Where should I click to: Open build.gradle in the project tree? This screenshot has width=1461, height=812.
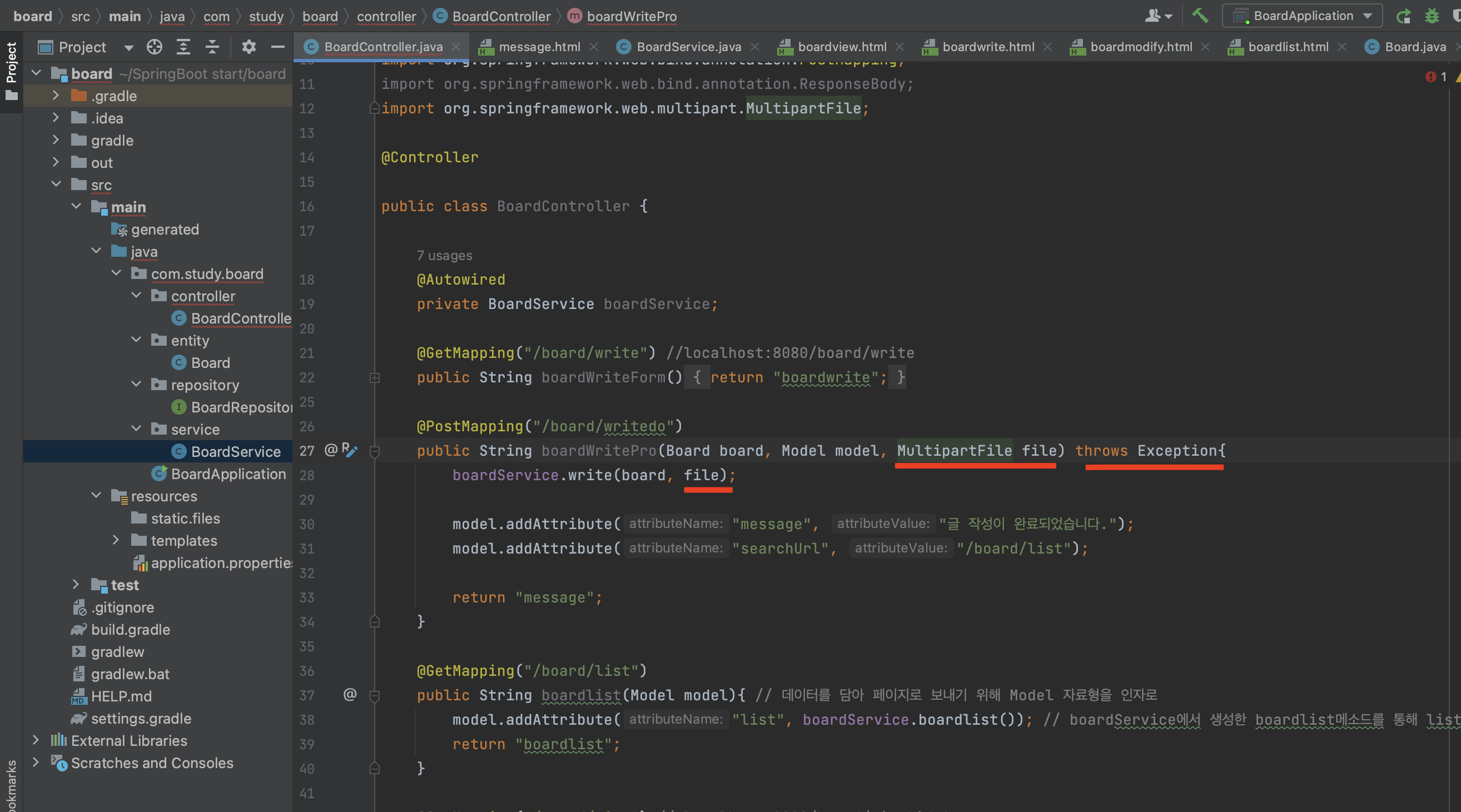pos(131,629)
